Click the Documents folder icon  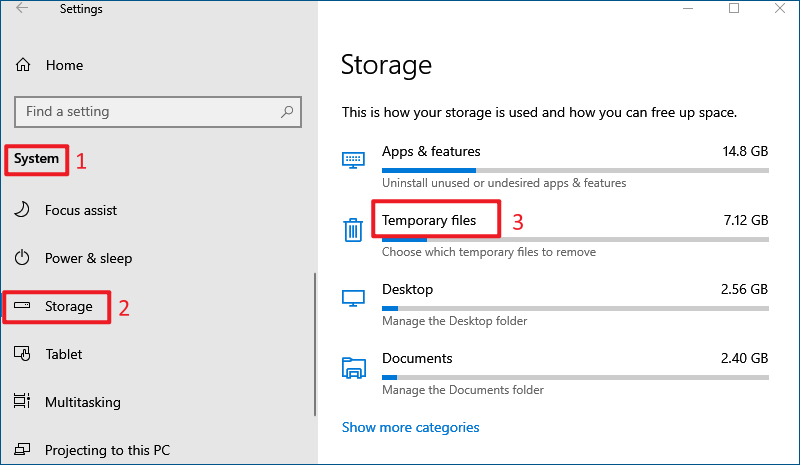pos(354,368)
